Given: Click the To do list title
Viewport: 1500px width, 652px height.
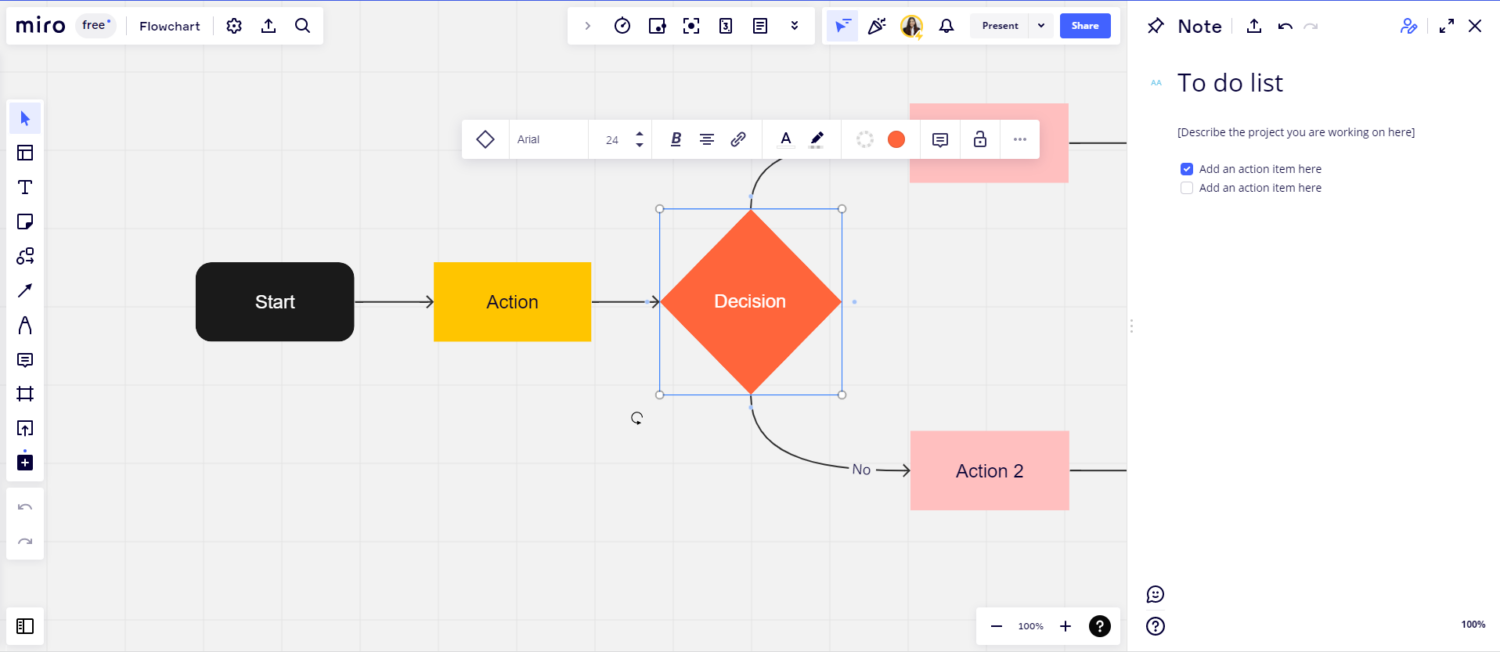Looking at the screenshot, I should pyautogui.click(x=1230, y=83).
